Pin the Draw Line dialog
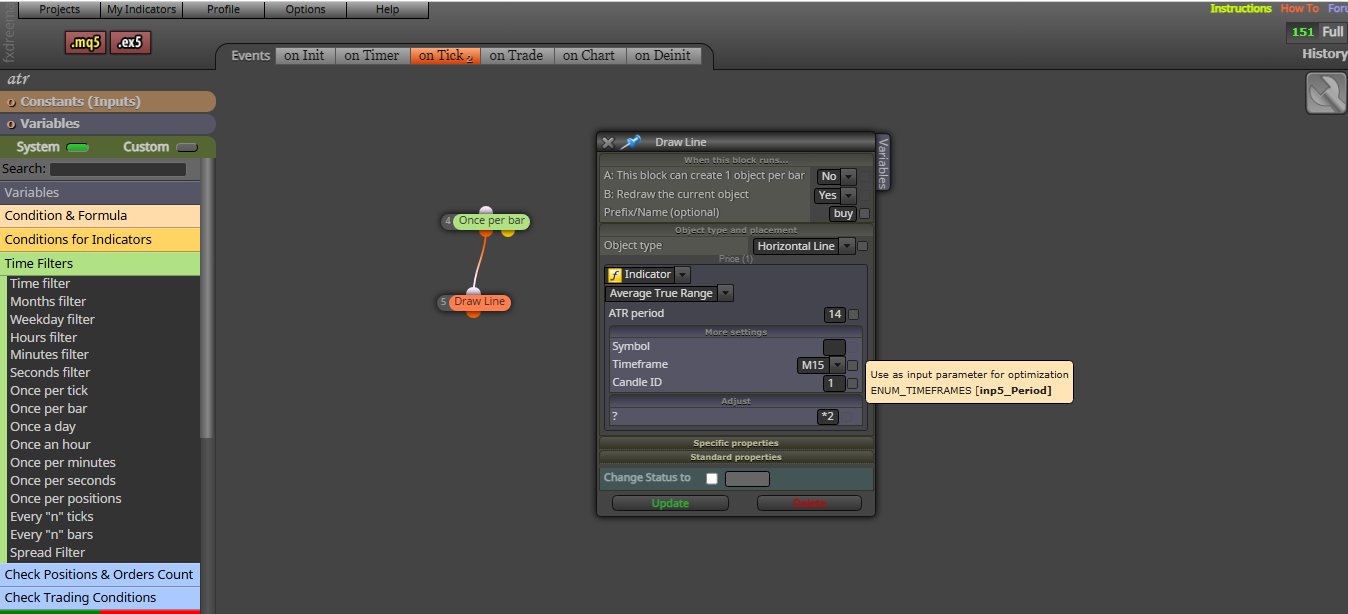The image size is (1348, 614). coord(630,143)
